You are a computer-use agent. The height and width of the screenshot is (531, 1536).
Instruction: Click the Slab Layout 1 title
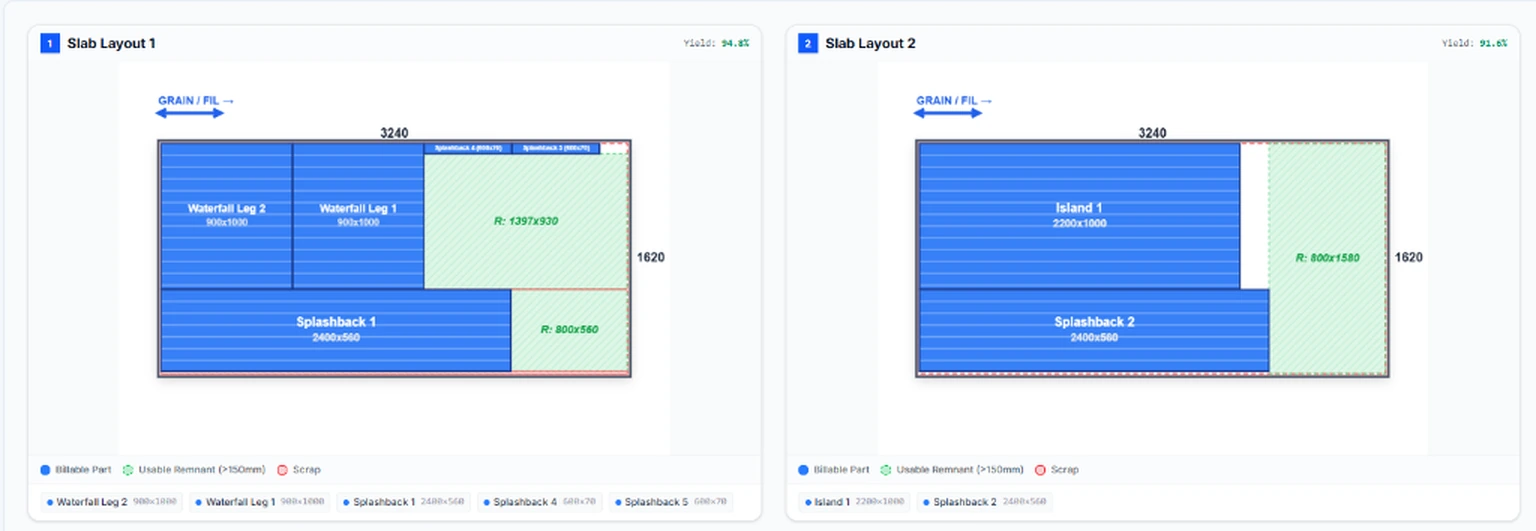point(111,43)
